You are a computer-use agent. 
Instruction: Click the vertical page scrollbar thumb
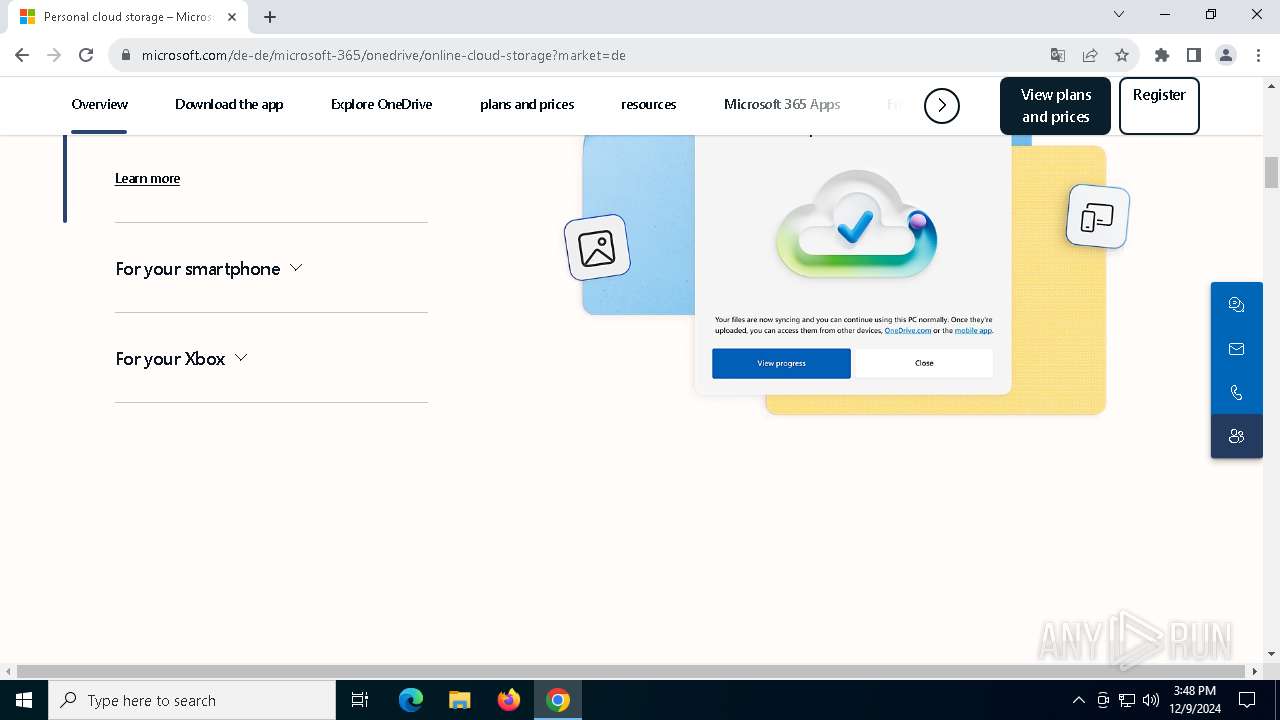click(x=1271, y=172)
